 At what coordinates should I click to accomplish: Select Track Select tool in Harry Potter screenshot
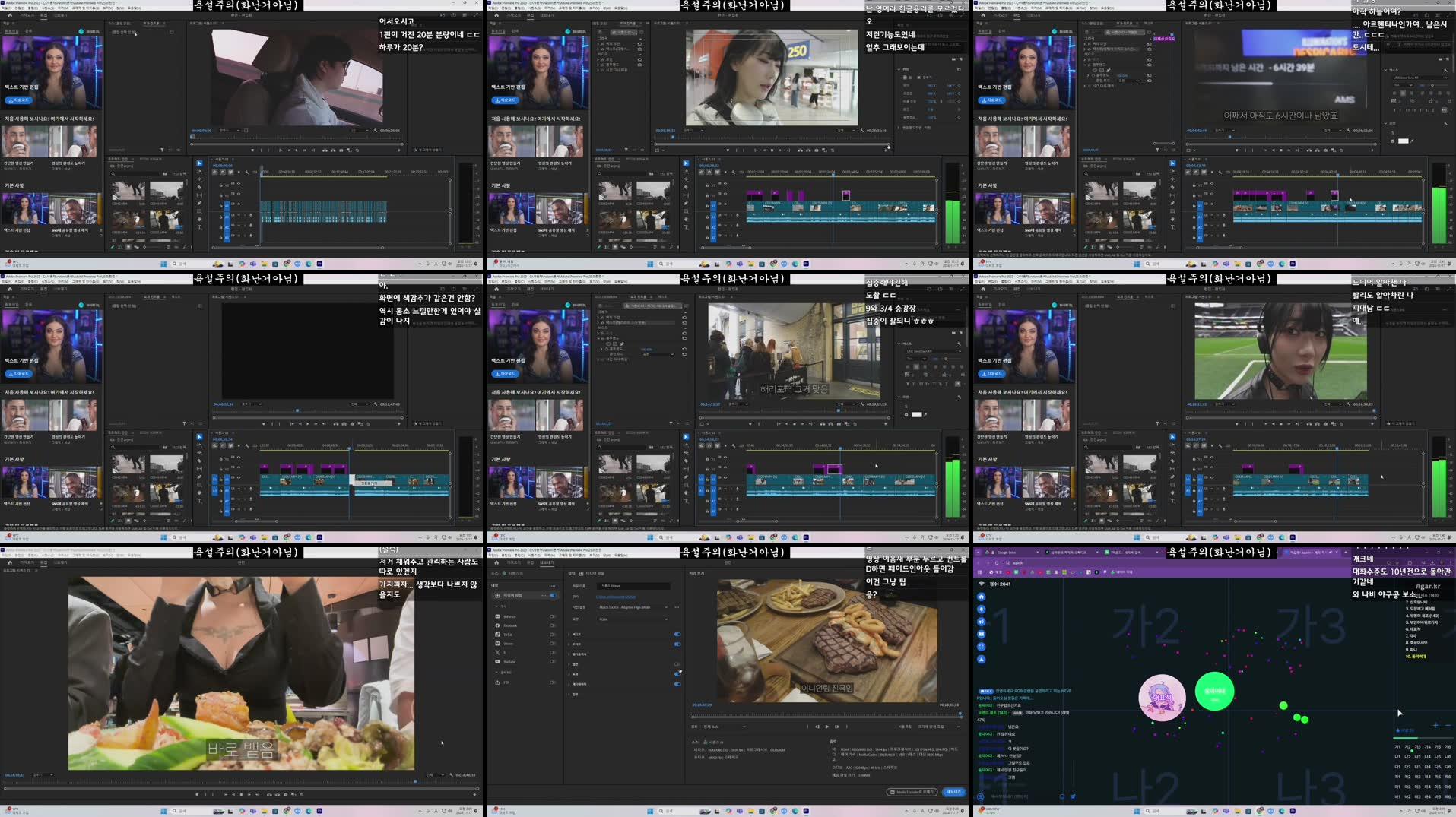click(x=686, y=445)
